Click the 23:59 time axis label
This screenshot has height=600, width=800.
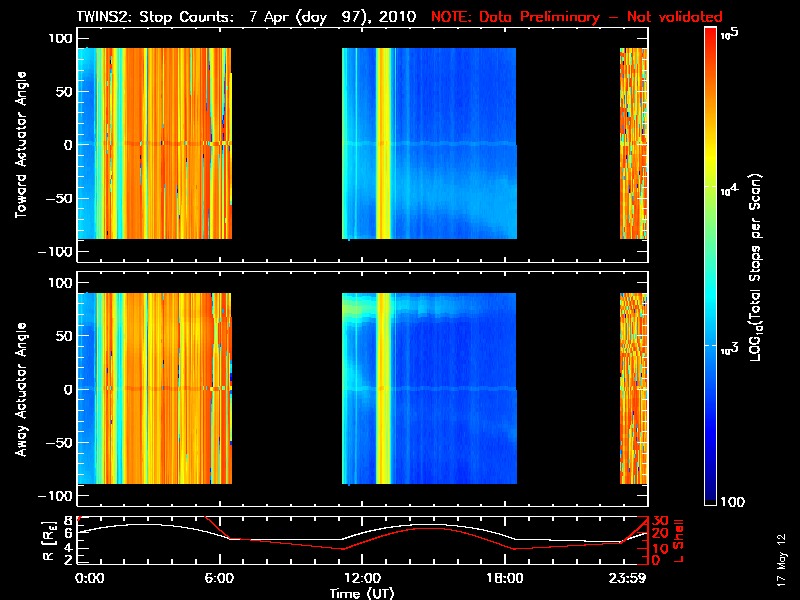click(627, 579)
